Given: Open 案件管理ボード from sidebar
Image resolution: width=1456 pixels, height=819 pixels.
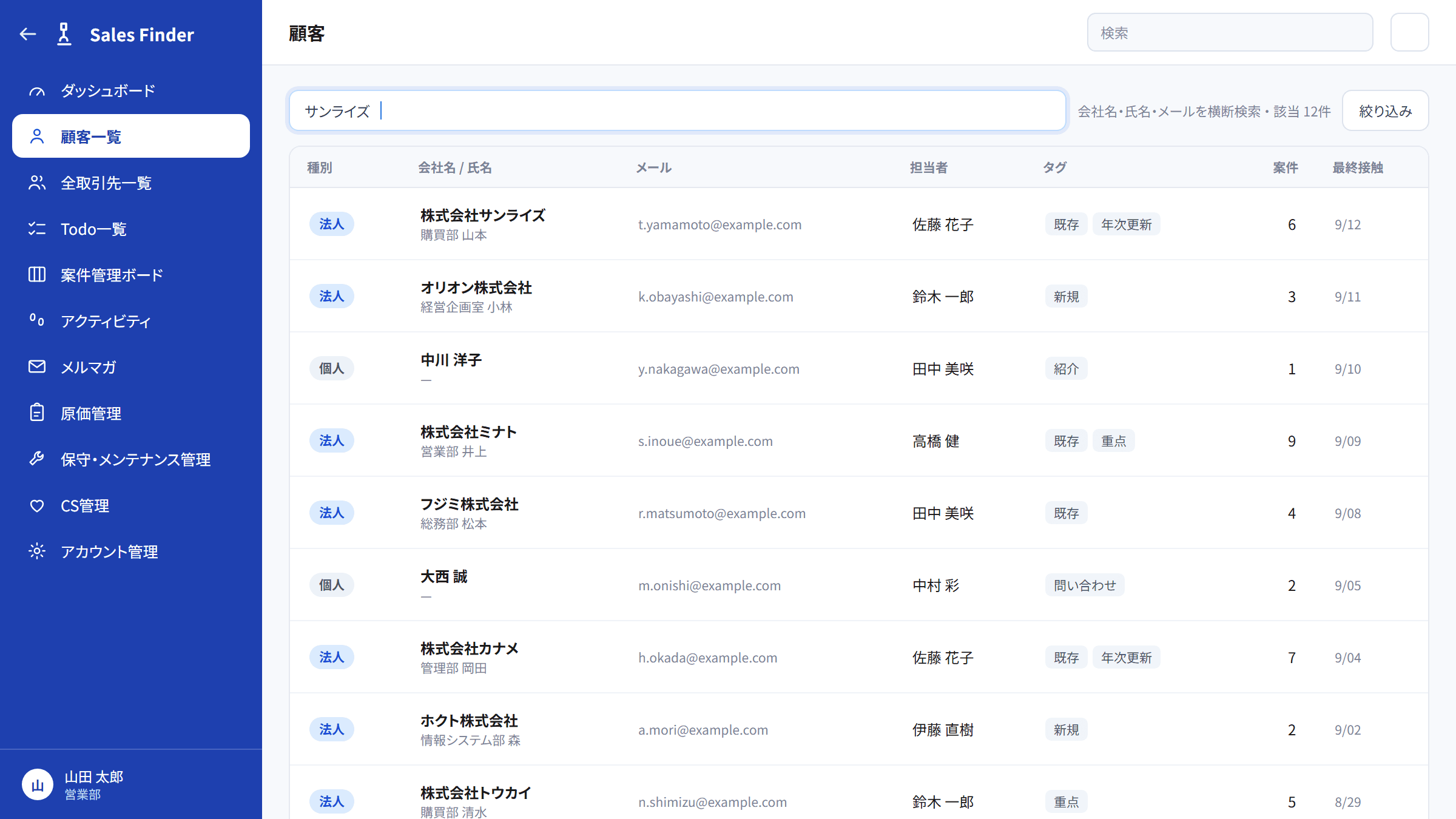Looking at the screenshot, I should coord(131,275).
